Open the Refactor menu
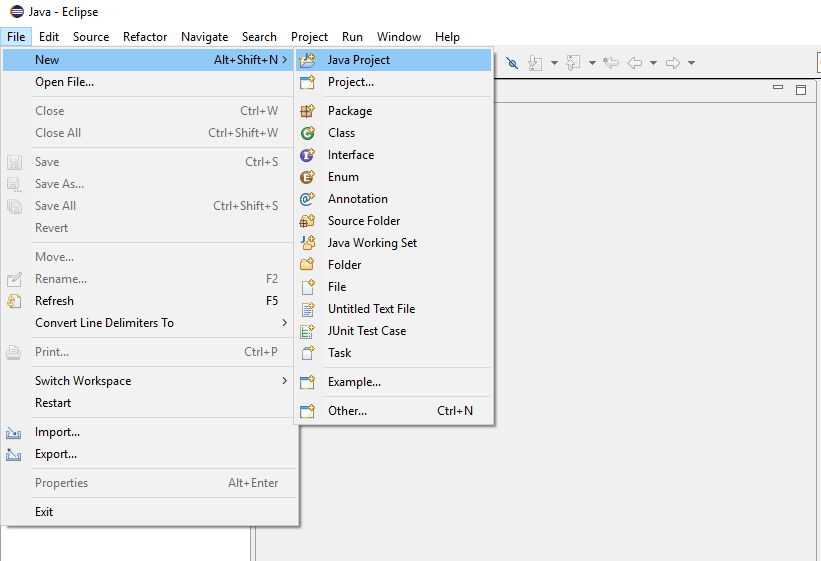Viewport: 821px width, 561px height. 145,37
